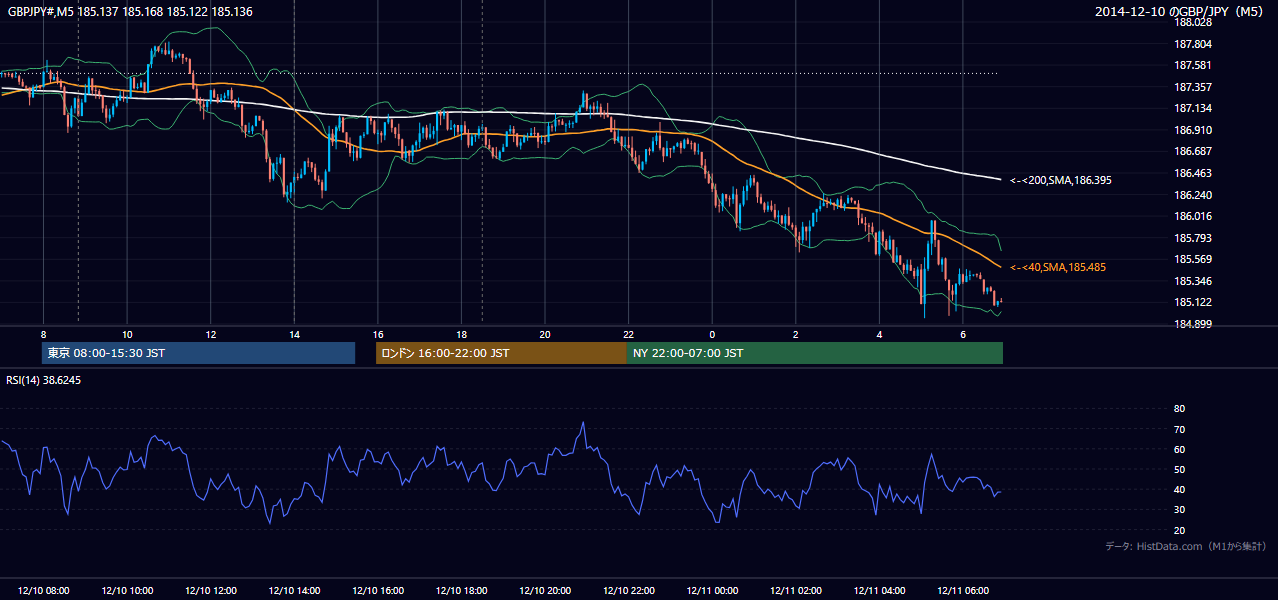
Task: Click date axis label 12/10 08:00
Action: tap(43, 591)
